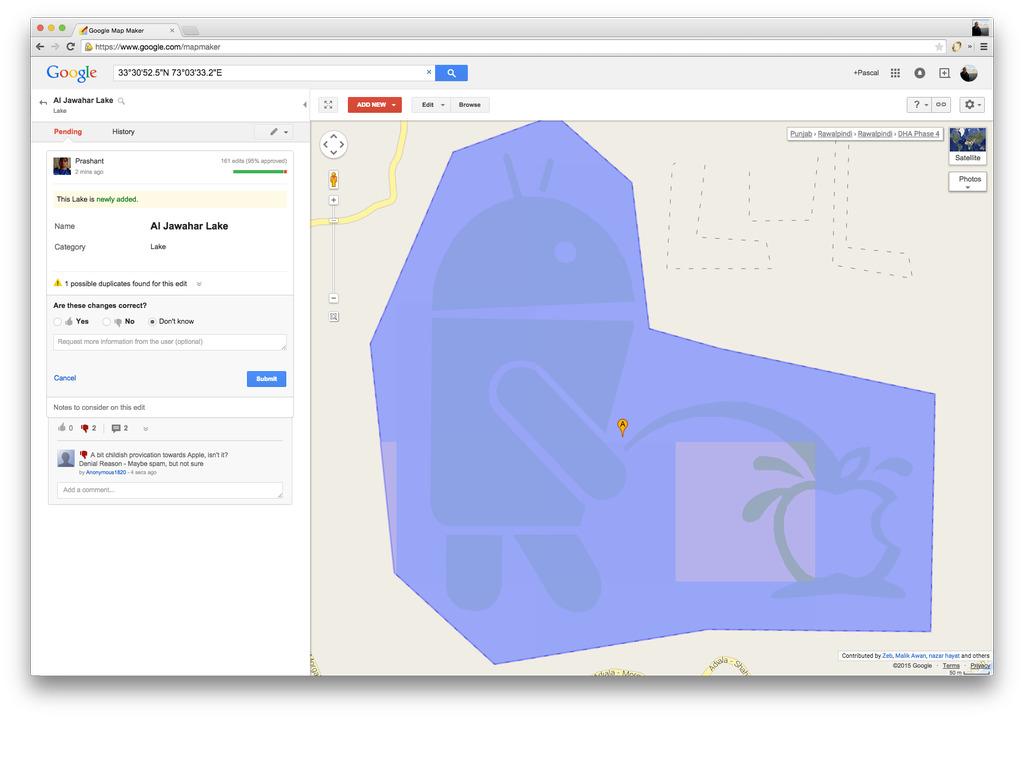
Task: Open Chrome hamburger menu
Action: click(x=984, y=47)
